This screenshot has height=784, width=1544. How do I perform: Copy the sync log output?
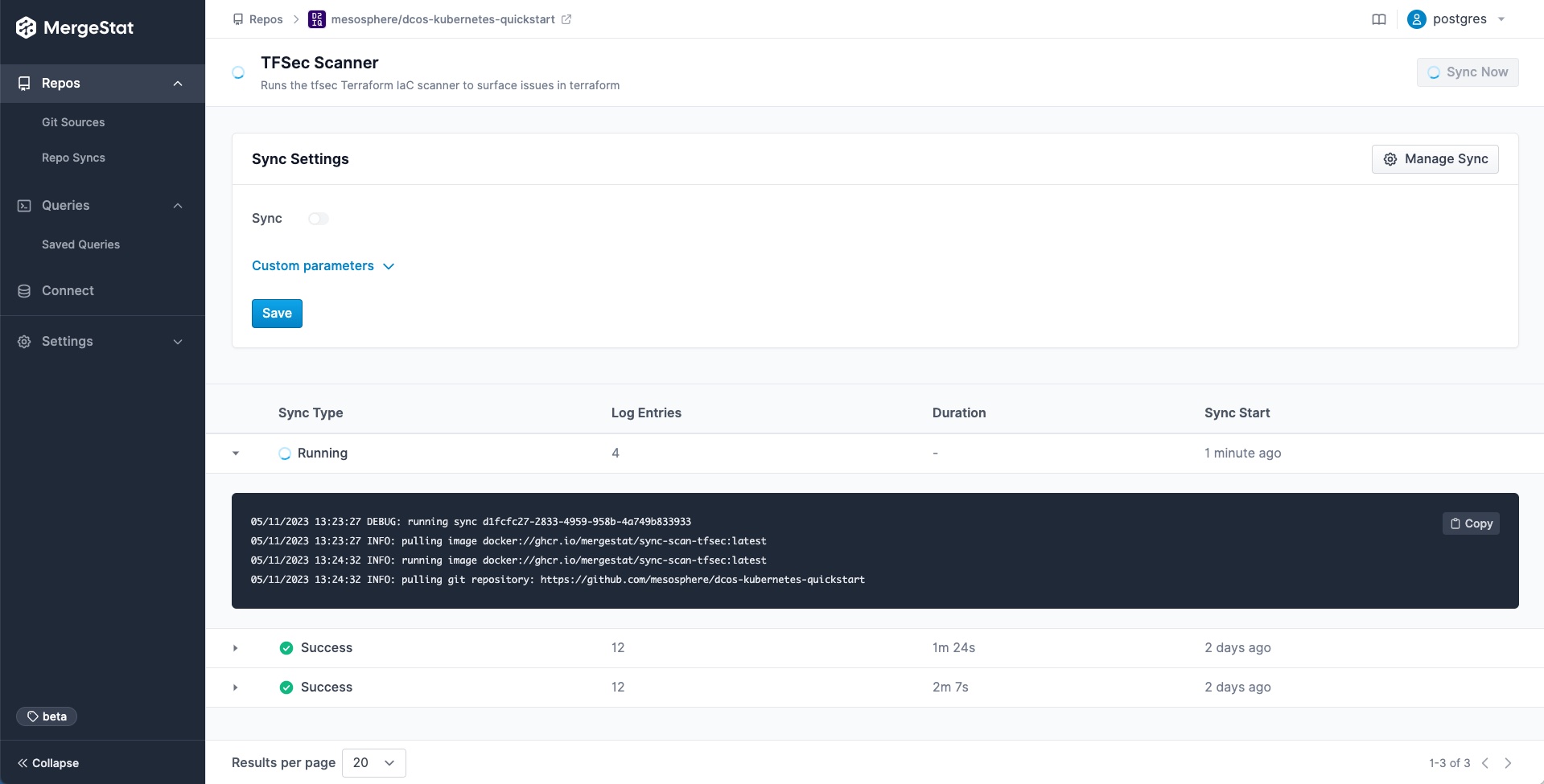(x=1470, y=523)
